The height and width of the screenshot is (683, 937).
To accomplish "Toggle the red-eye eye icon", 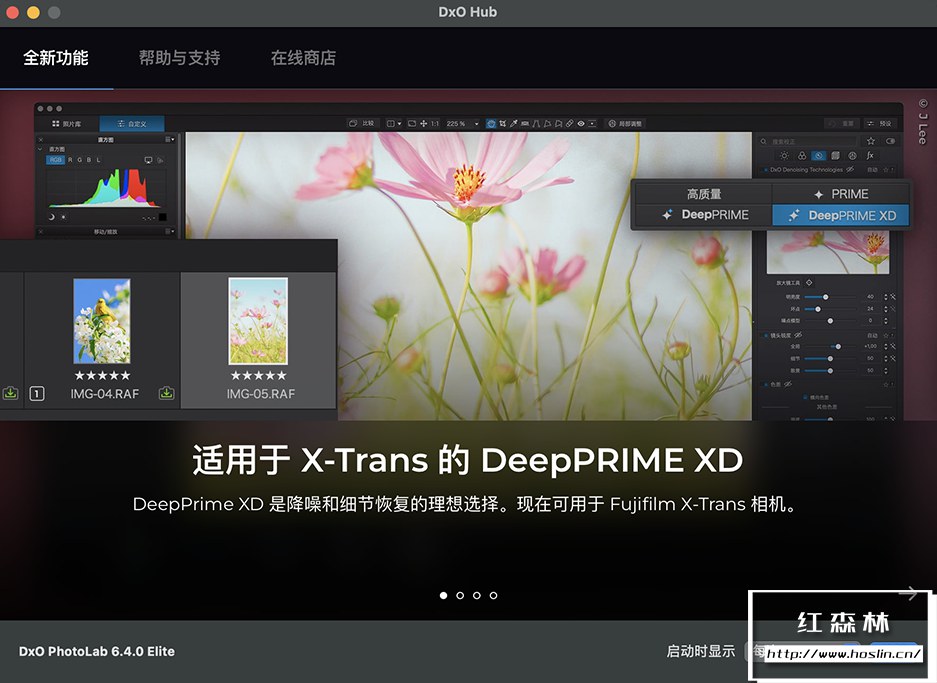I will point(581,124).
